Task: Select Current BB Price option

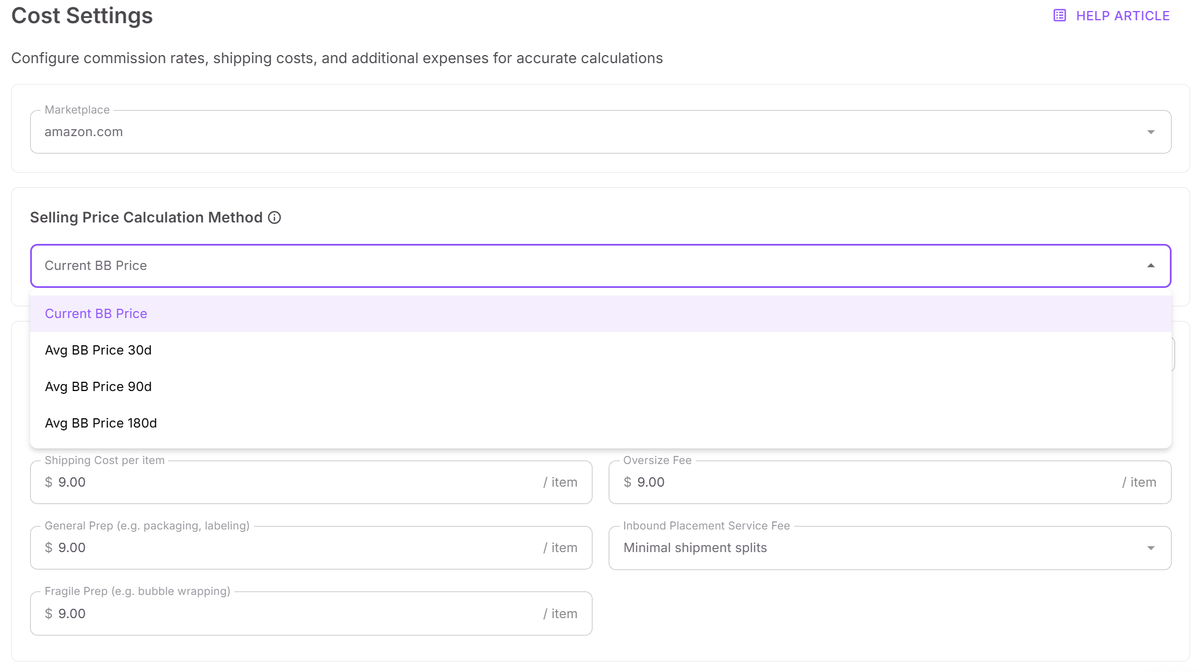Action: coord(600,314)
